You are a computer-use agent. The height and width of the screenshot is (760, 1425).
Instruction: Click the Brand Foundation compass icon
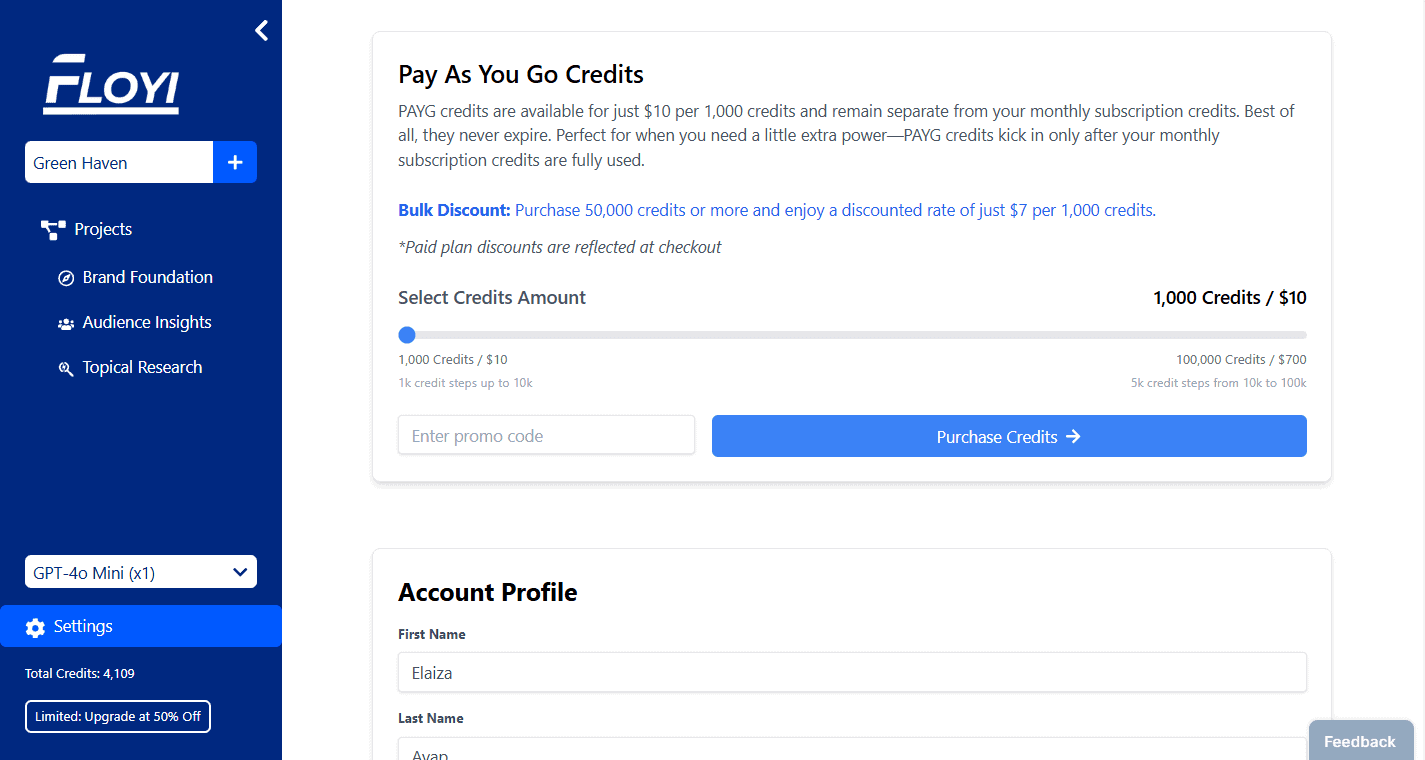pos(66,278)
